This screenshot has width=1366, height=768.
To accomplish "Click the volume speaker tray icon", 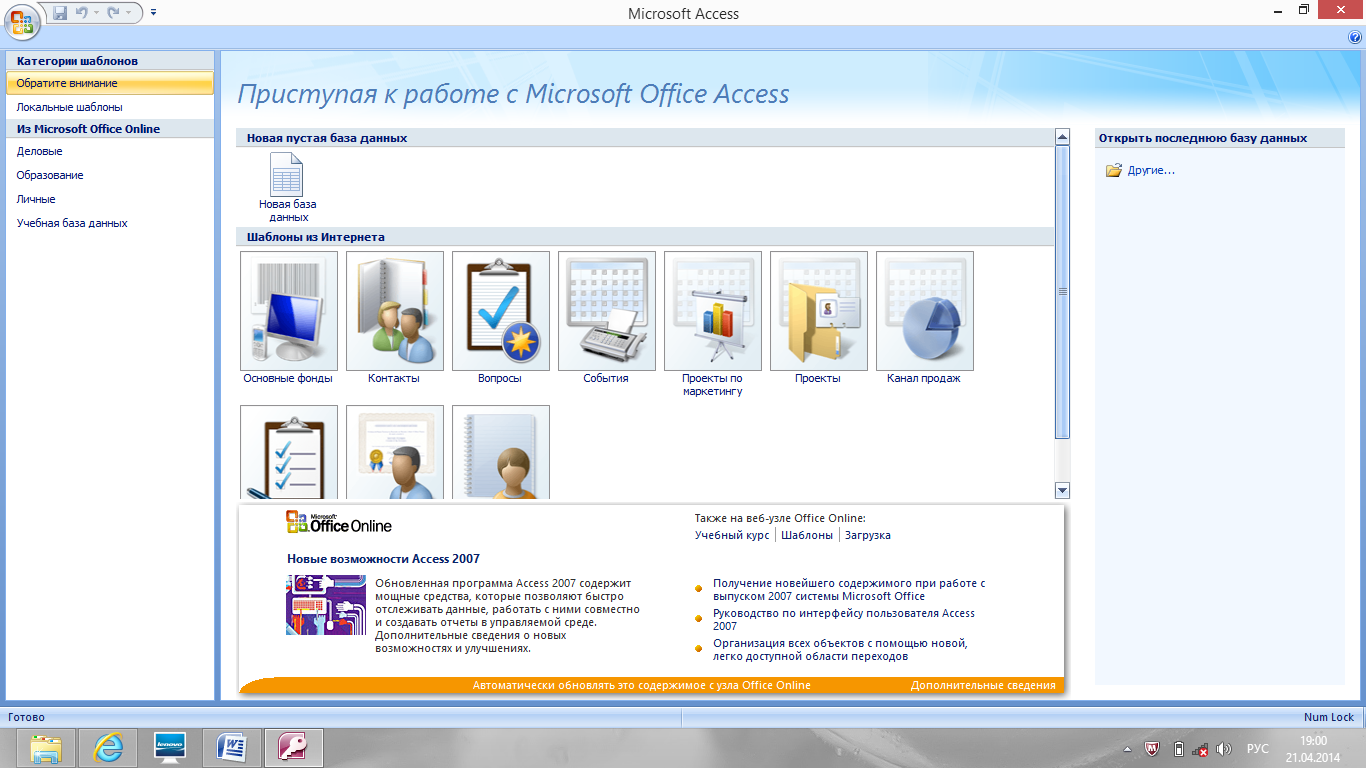I will tap(1224, 749).
